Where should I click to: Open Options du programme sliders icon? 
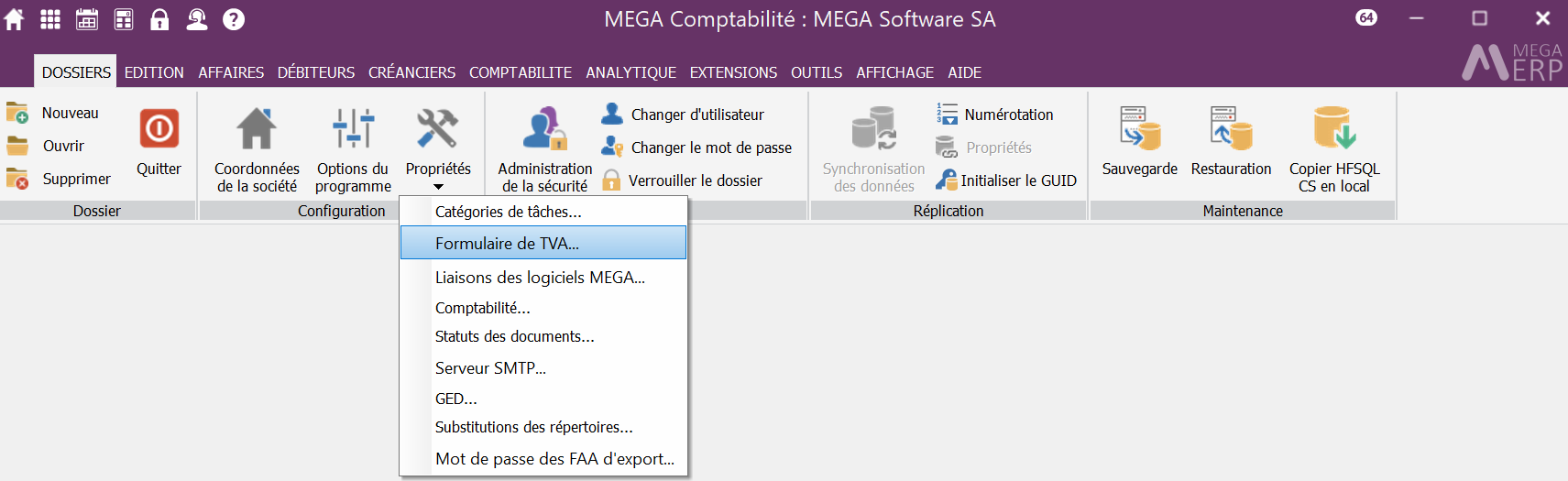point(353,129)
